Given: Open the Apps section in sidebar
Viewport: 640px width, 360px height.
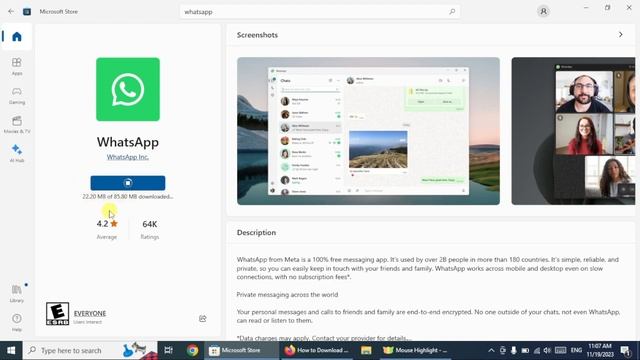Looking at the screenshot, I should tap(17, 67).
